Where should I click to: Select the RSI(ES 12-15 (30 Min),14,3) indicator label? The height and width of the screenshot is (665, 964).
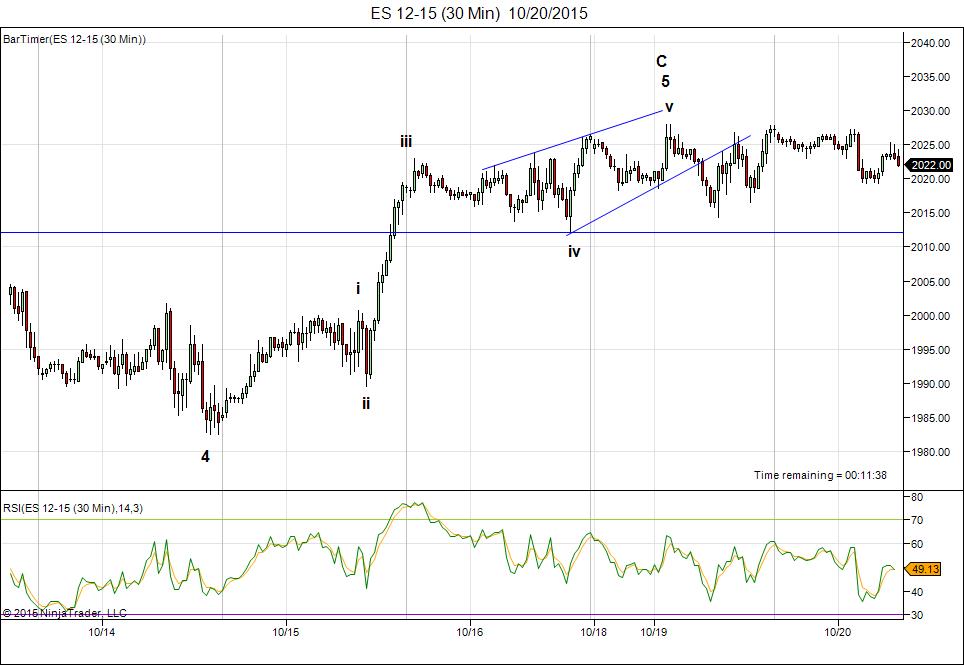pyautogui.click(x=73, y=508)
